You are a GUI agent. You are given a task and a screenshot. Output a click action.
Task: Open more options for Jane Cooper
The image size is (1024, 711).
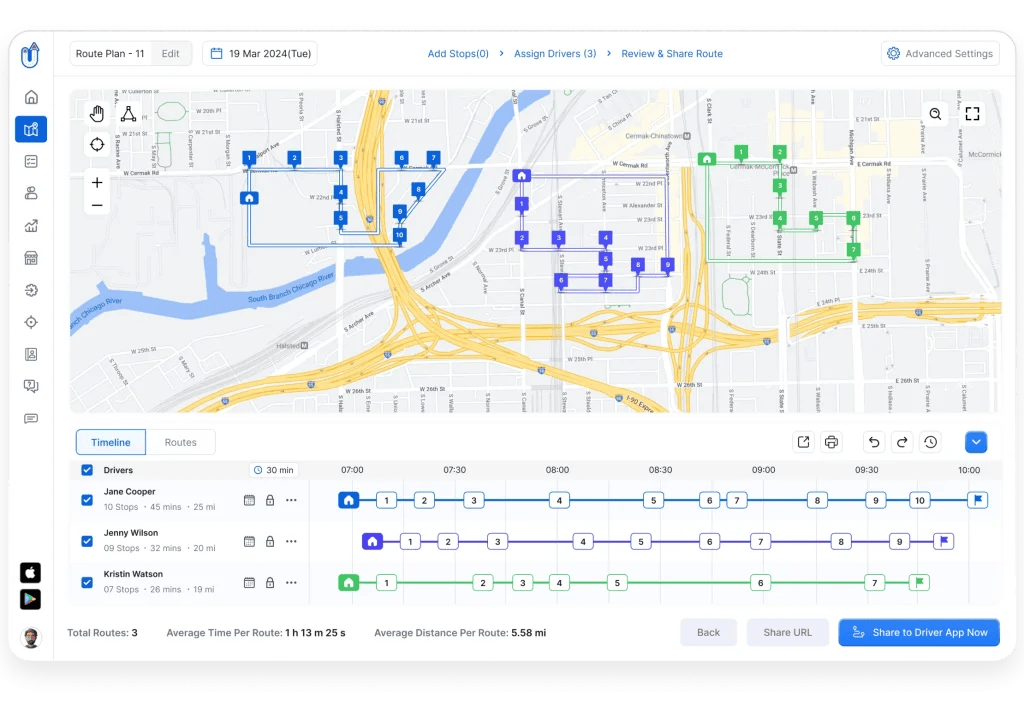point(291,500)
